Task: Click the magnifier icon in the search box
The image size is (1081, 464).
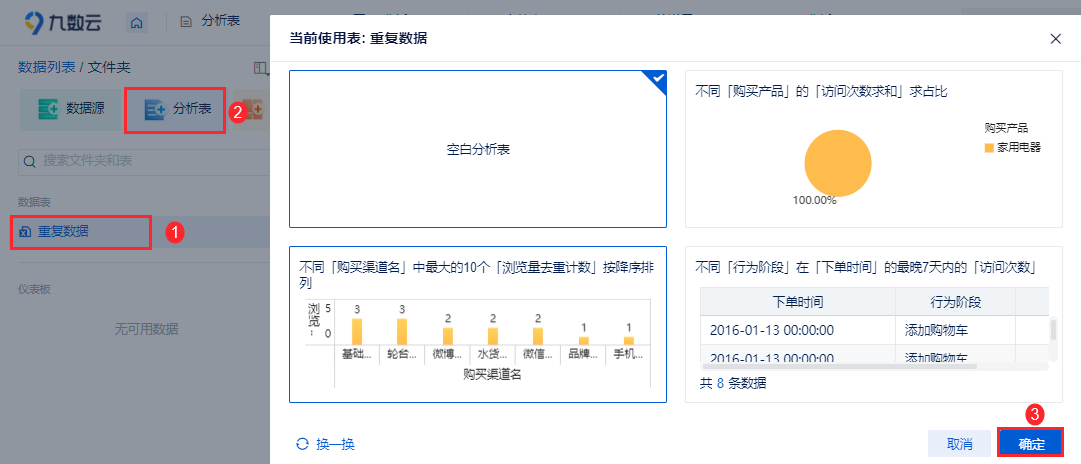Action: (30, 161)
